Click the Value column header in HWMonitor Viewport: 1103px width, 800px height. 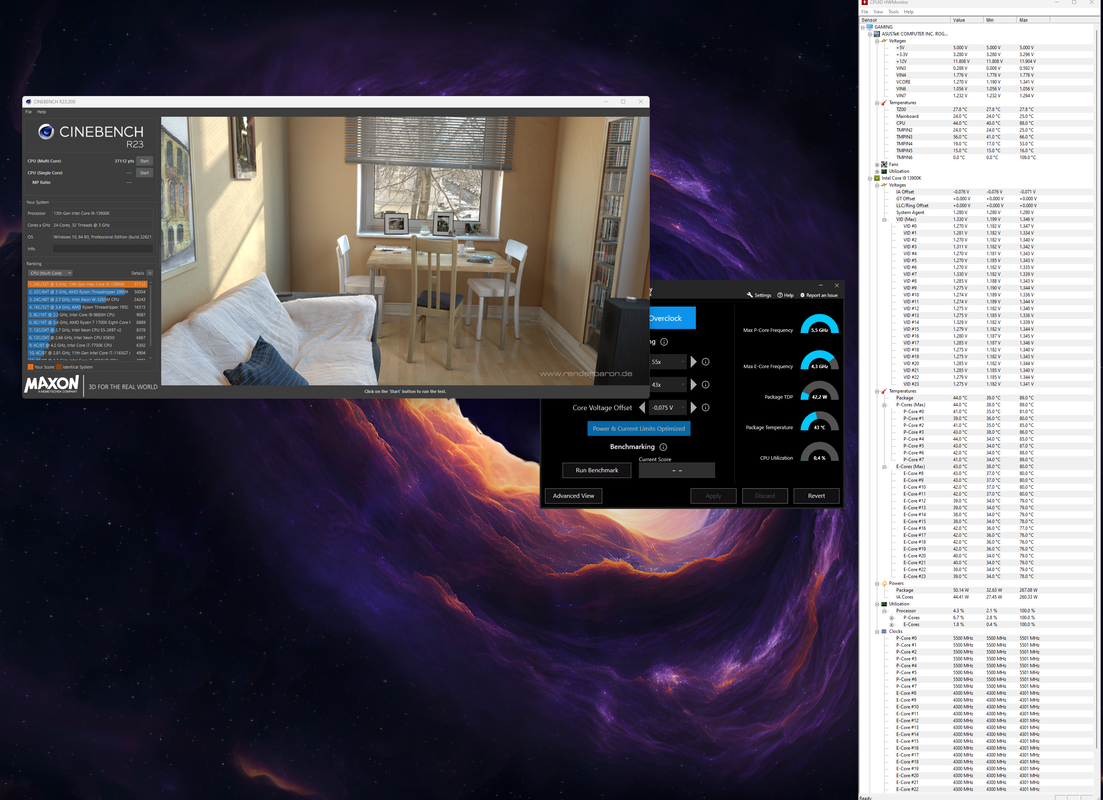[x=967, y=20]
